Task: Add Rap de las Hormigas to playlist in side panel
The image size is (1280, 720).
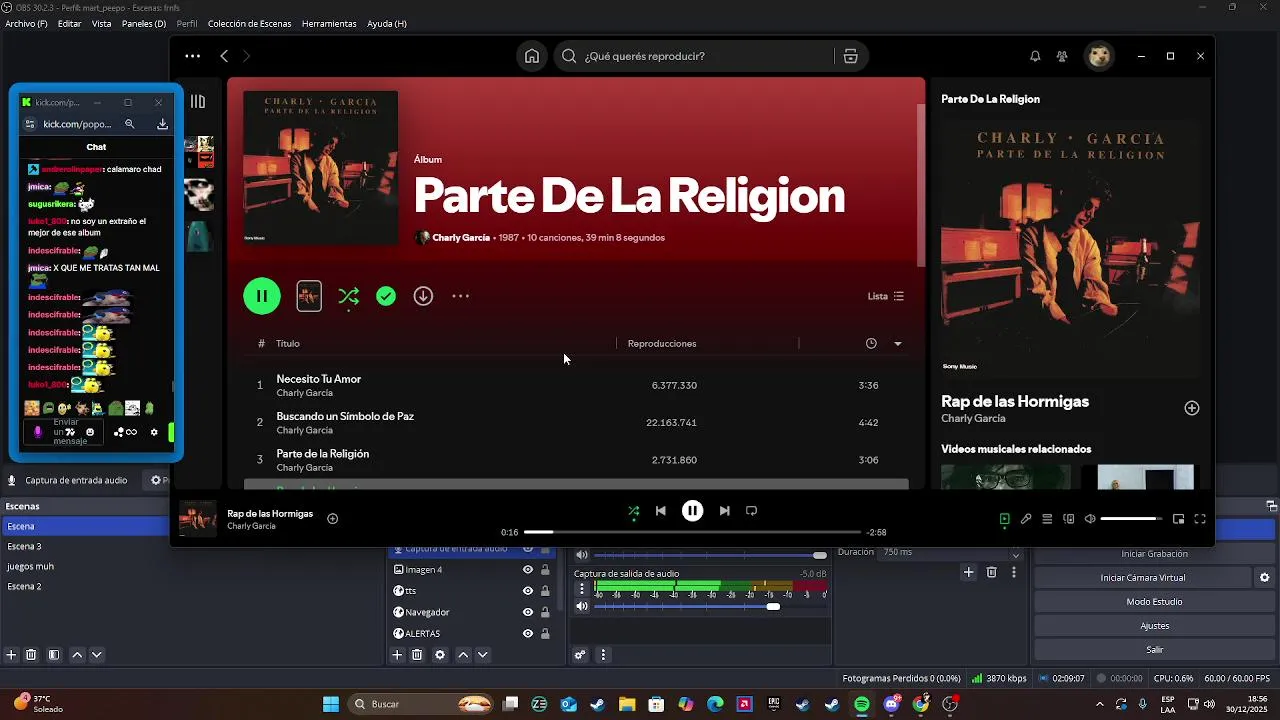Action: click(x=1192, y=408)
